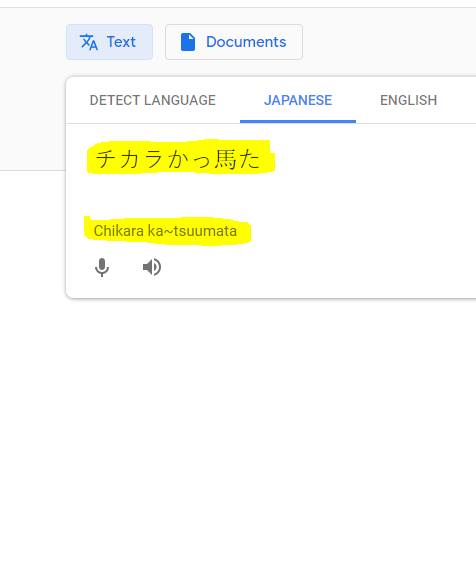This screenshot has width=476, height=584.
Task: Click the word ka~tsuumata in romanization
Action: [x=192, y=231]
